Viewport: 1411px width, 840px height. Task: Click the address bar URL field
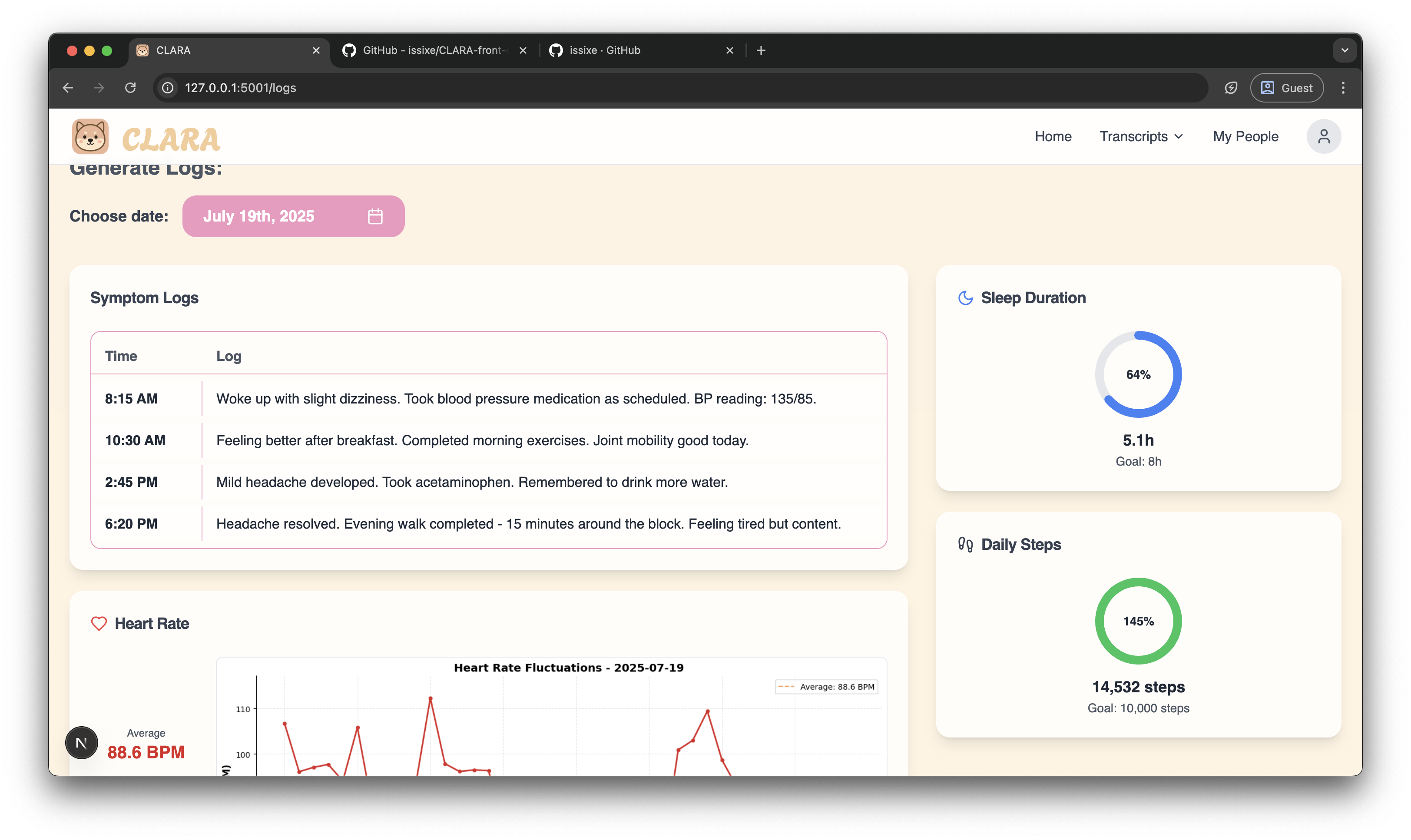(679, 88)
